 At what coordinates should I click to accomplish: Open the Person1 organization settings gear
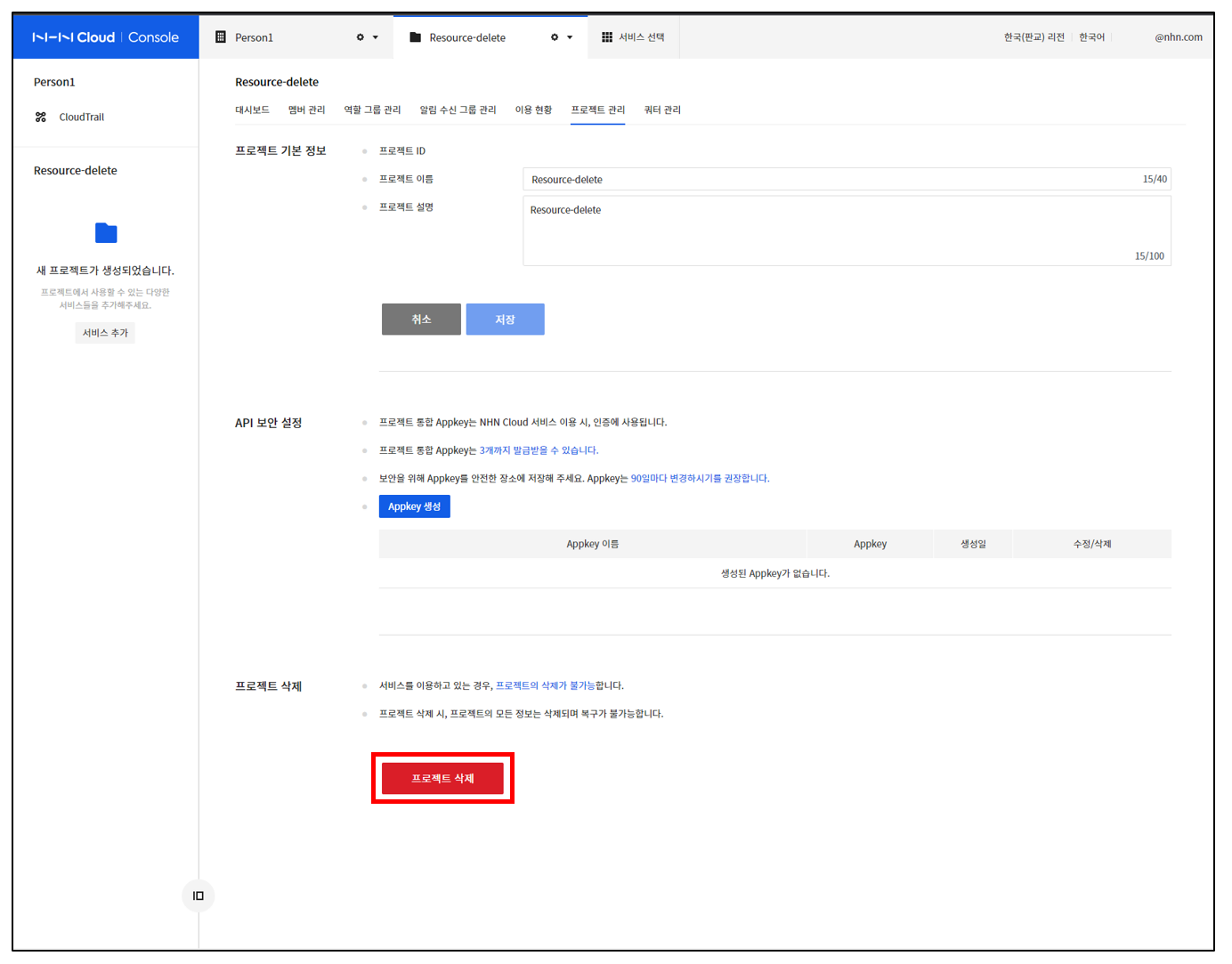[x=361, y=37]
